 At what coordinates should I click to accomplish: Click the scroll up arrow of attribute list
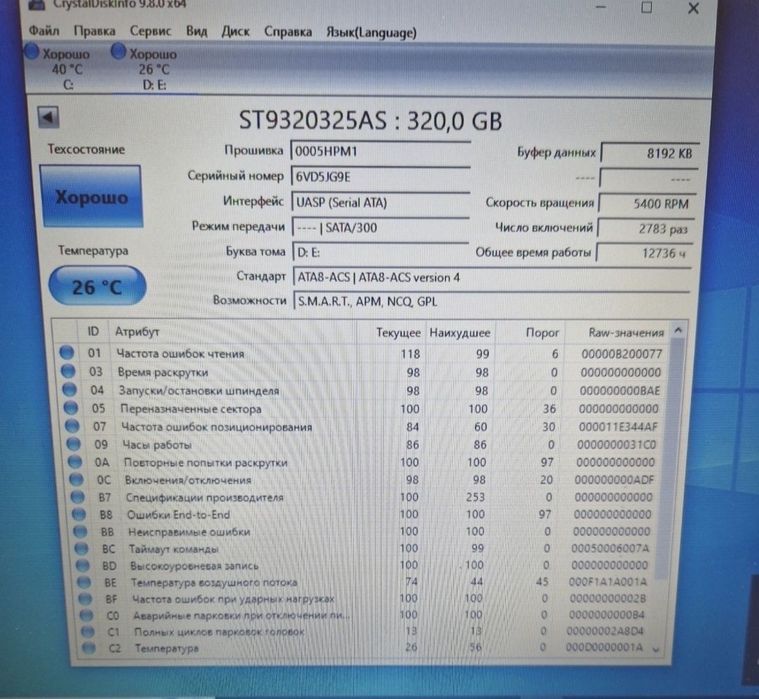pos(678,331)
